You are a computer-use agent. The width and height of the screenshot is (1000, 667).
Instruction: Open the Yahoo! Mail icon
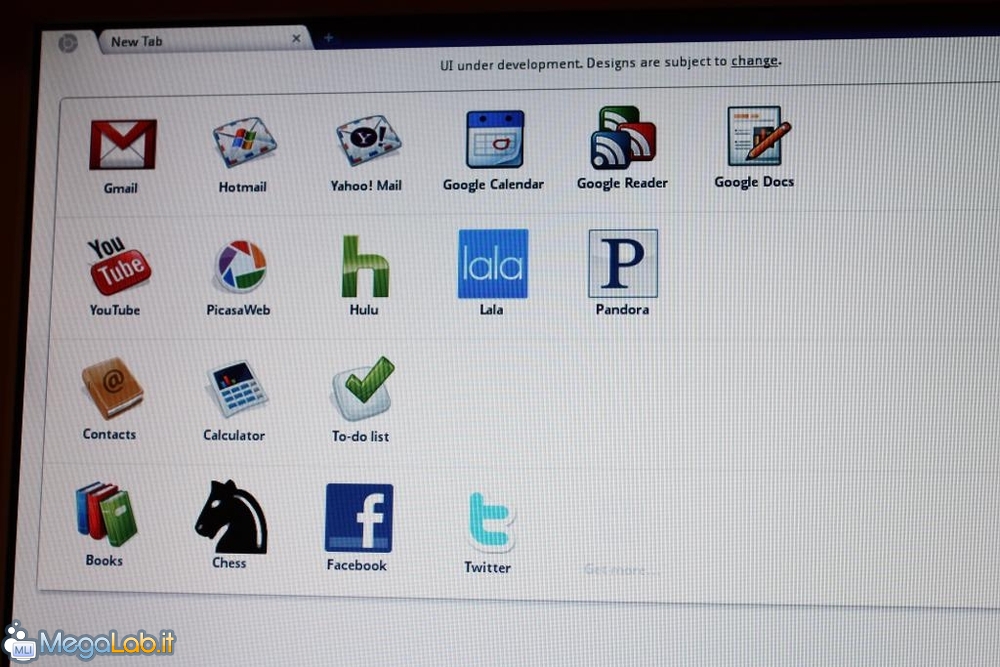click(x=369, y=140)
